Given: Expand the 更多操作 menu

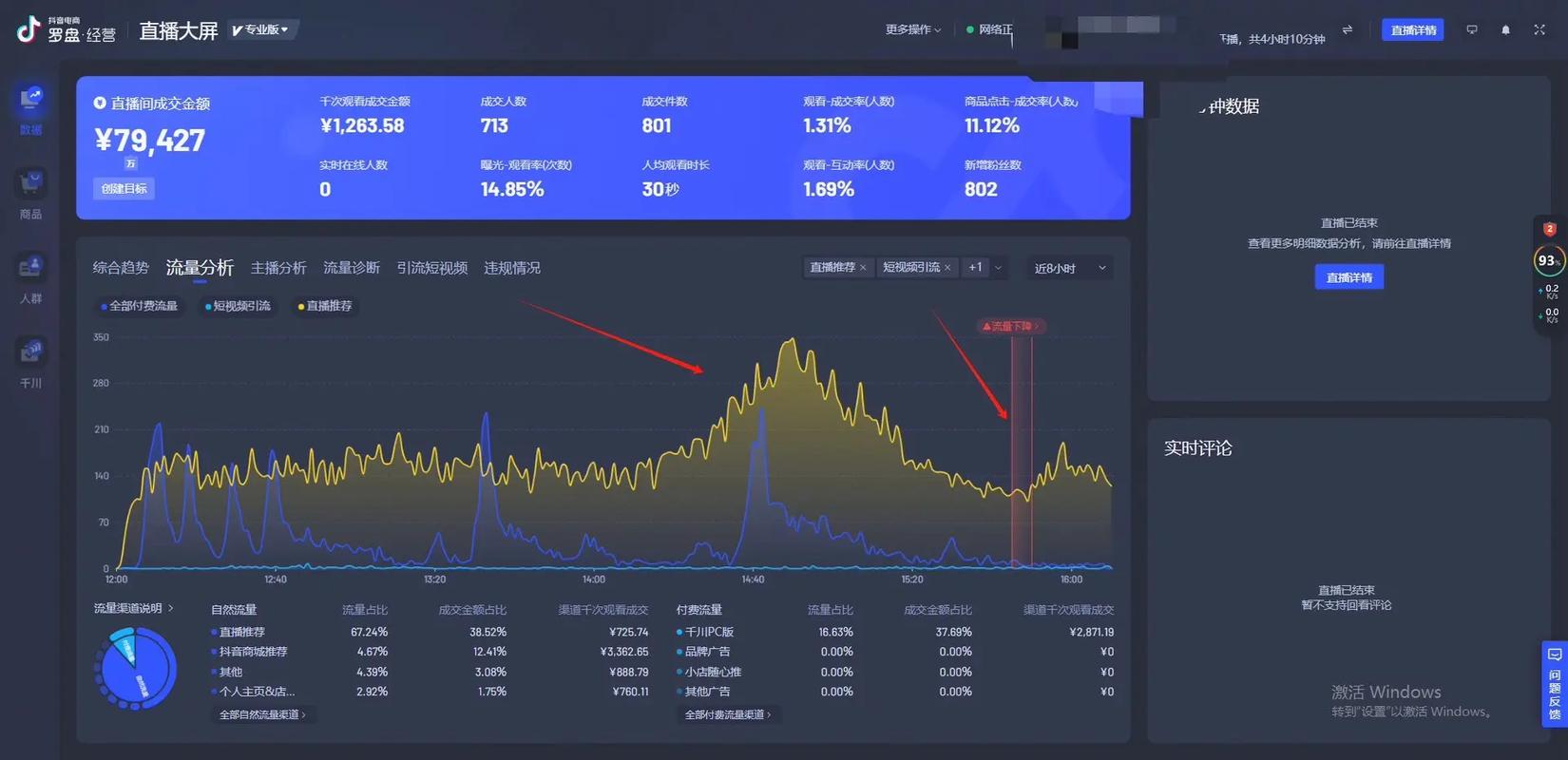Looking at the screenshot, I should 913,29.
